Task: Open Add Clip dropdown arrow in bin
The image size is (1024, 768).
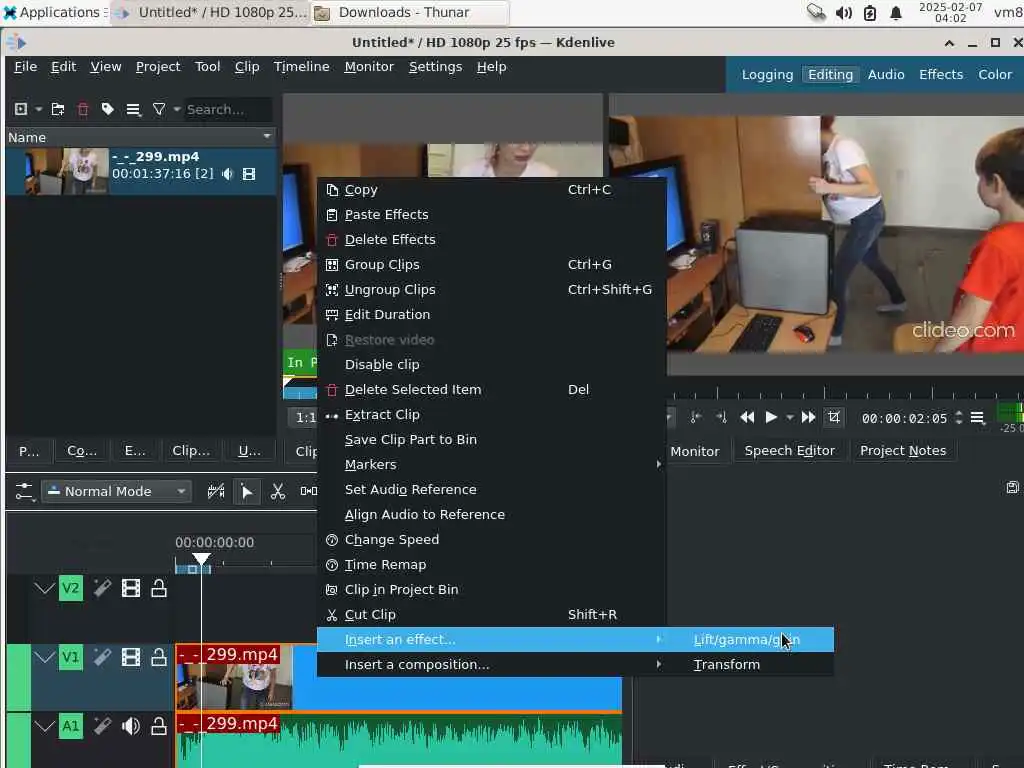Action: click(x=39, y=109)
